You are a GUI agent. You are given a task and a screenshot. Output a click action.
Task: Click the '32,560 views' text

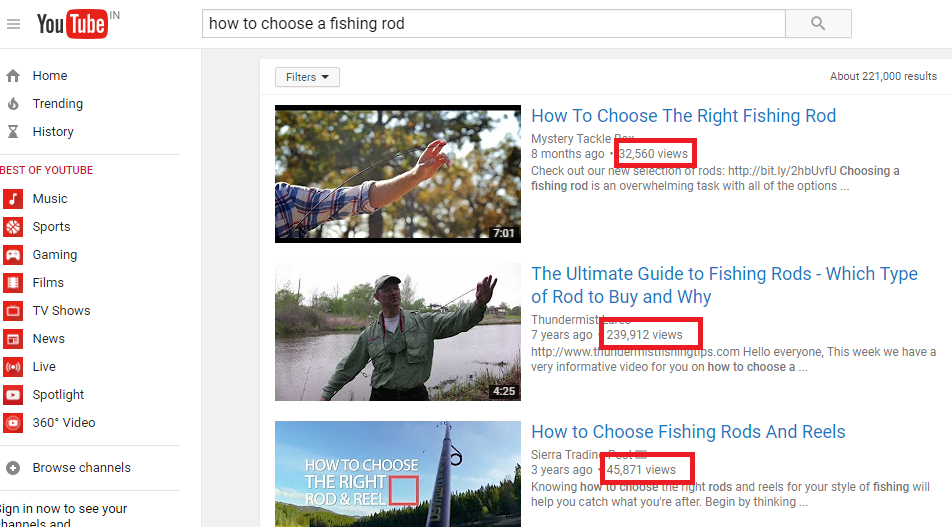pyautogui.click(x=653, y=154)
